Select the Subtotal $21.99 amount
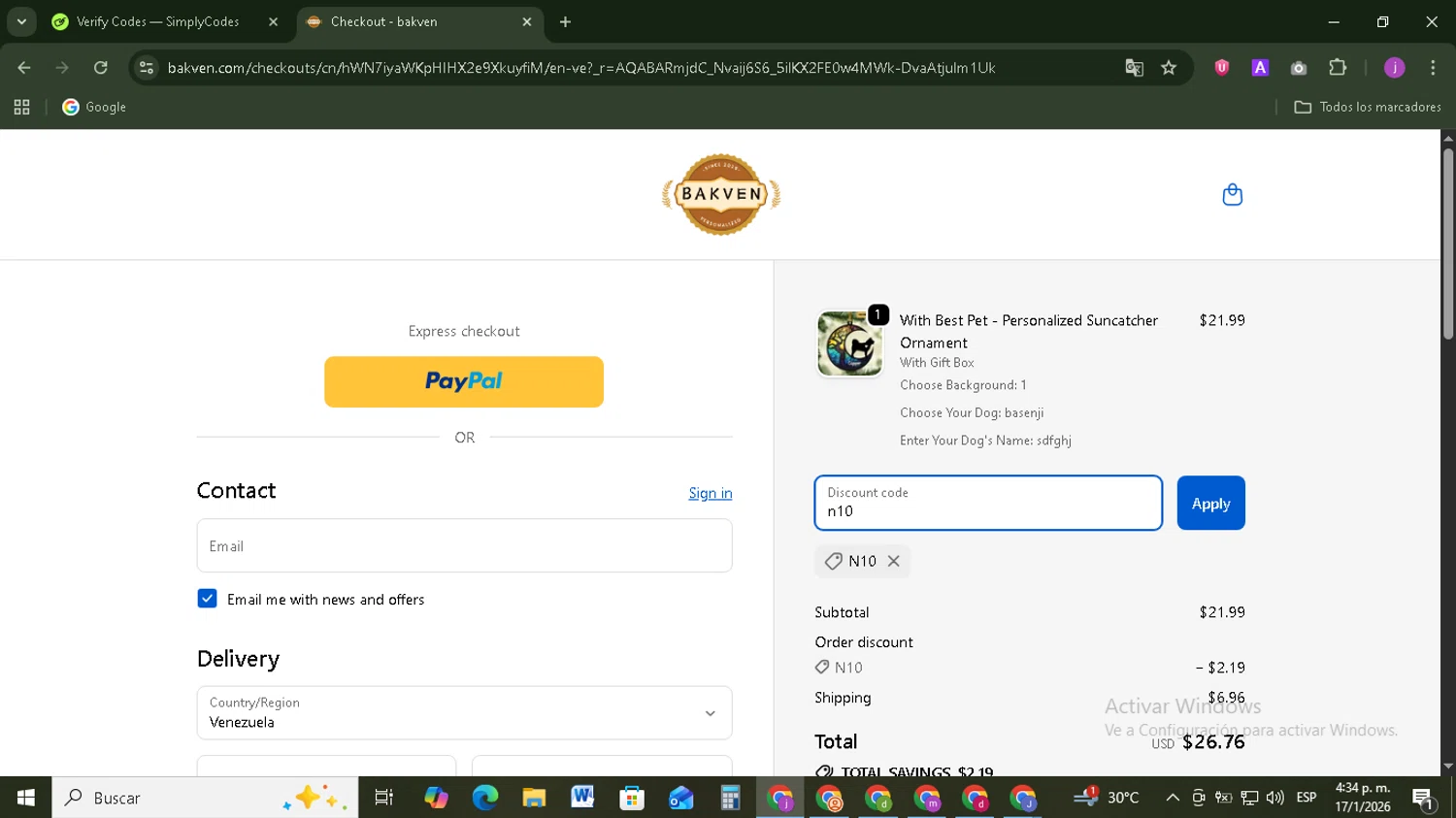 coord(1222,612)
